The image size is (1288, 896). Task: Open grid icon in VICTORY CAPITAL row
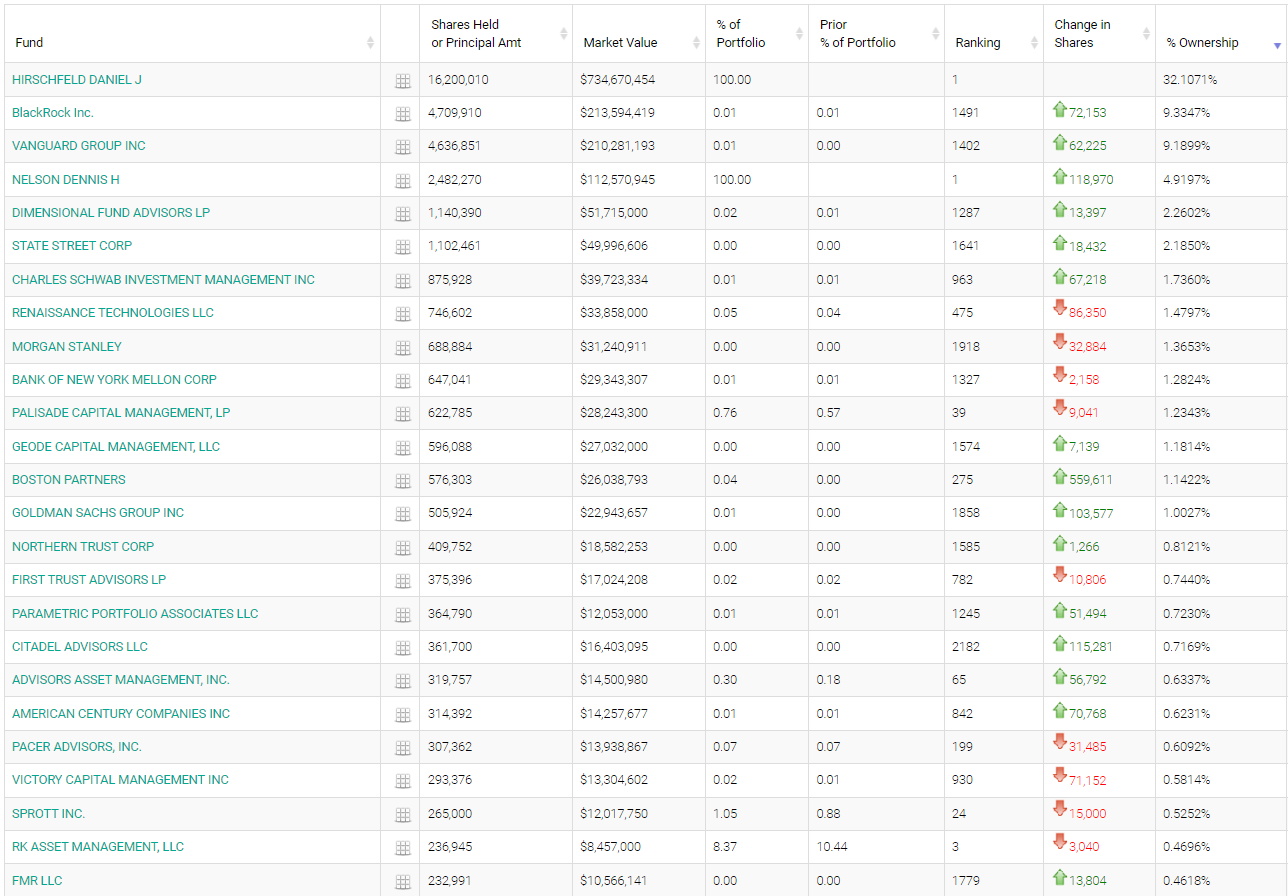pyautogui.click(x=403, y=781)
